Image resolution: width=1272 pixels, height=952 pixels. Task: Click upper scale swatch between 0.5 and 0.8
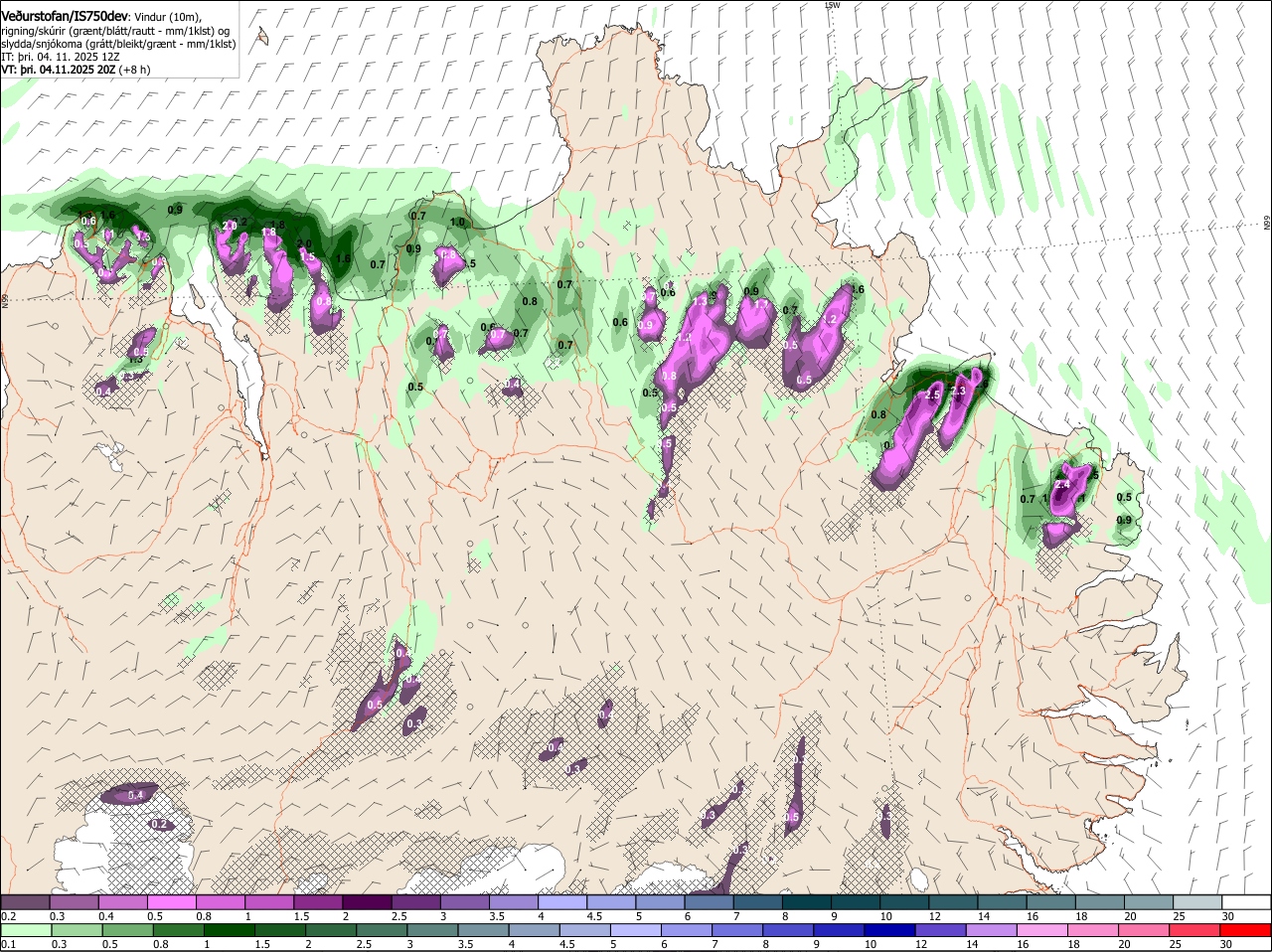coord(171,901)
